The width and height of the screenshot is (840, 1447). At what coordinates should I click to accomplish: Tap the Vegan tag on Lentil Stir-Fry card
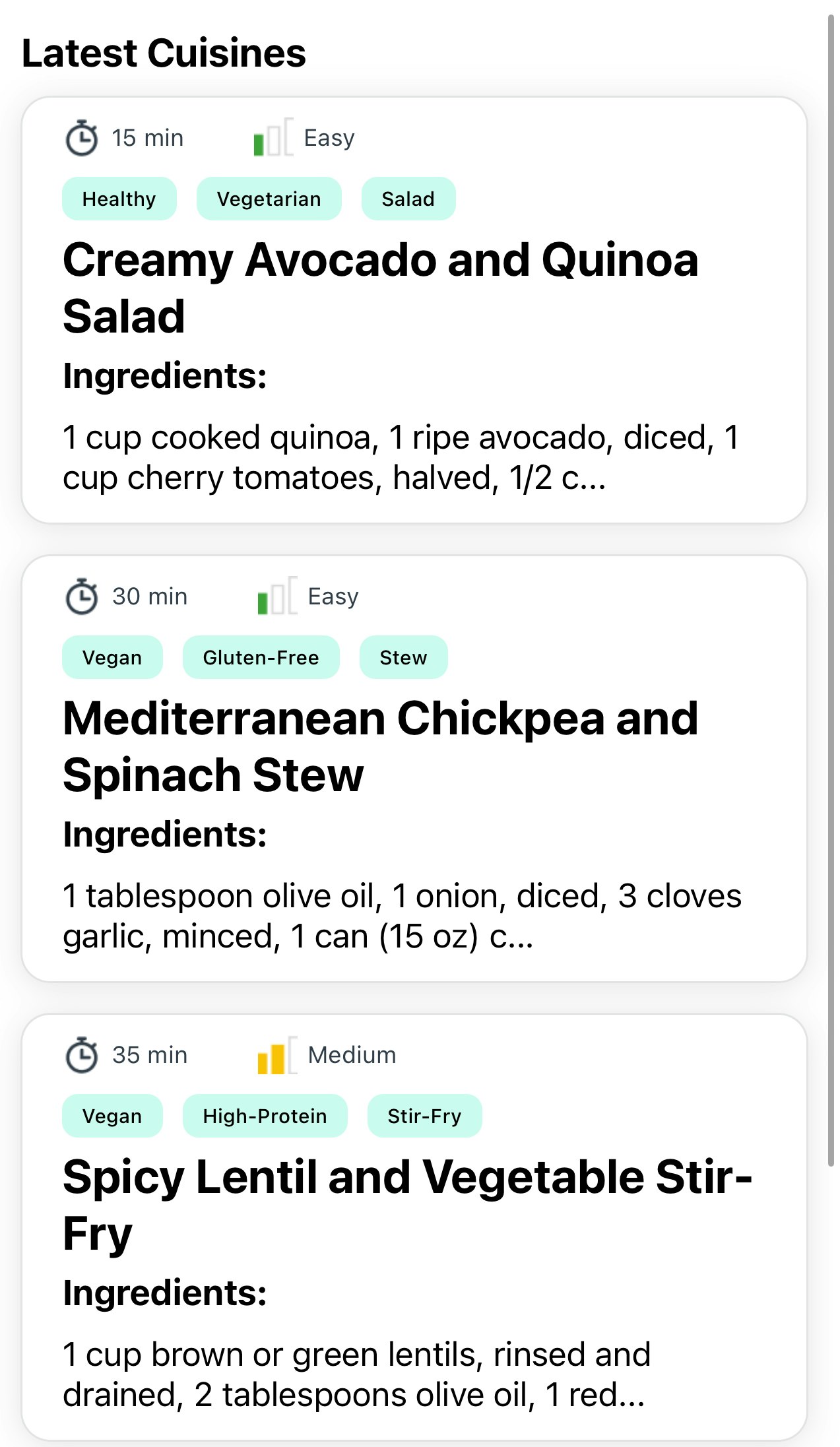(x=112, y=1116)
